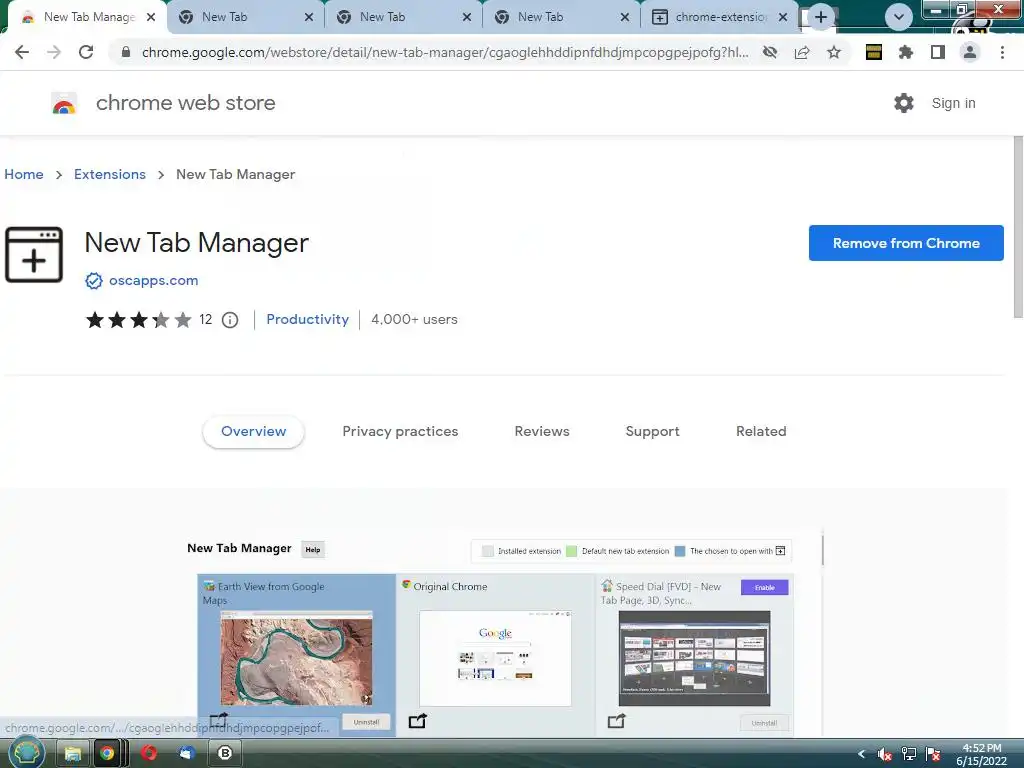
Task: Click Remove from Chrome button
Action: tap(906, 243)
